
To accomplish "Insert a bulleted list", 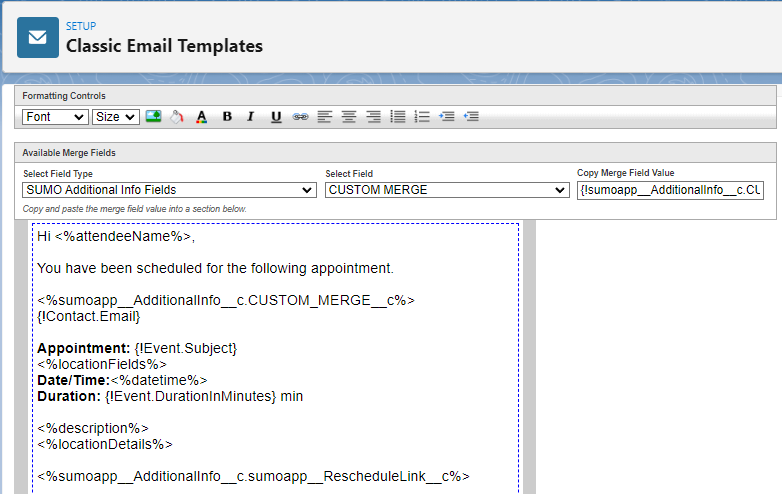I will tap(398, 117).
